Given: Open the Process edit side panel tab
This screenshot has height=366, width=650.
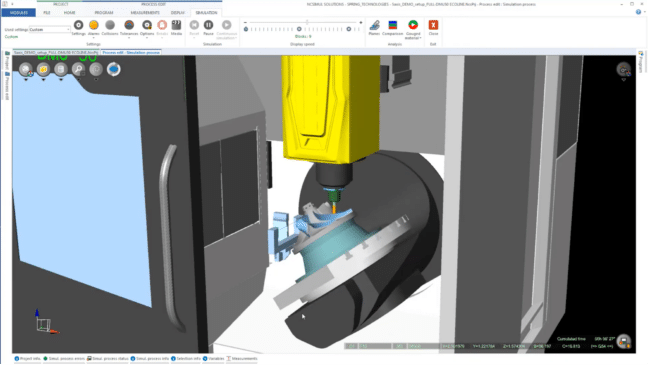Looking at the screenshot, I should pyautogui.click(x=7, y=86).
